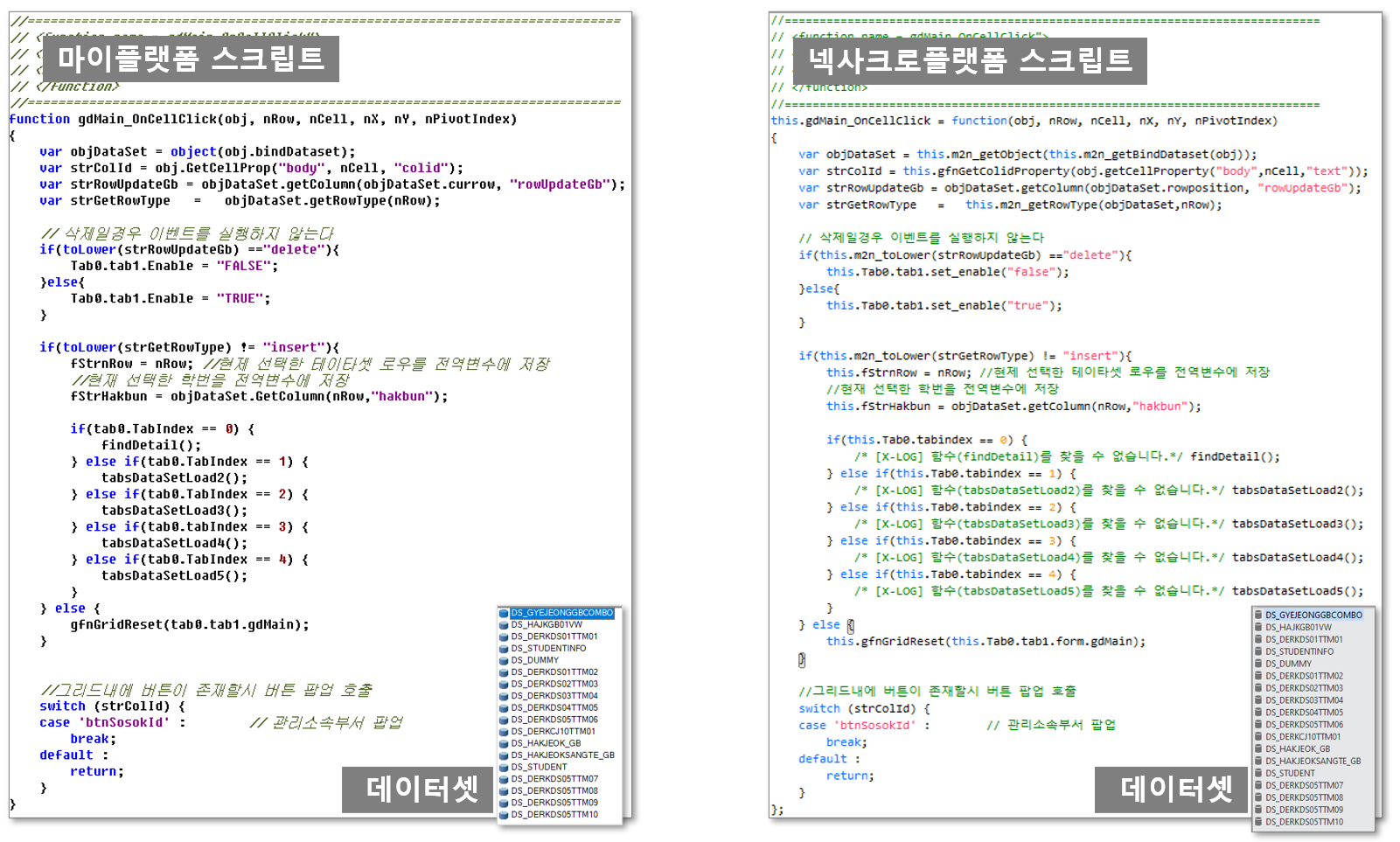
Task: Select DS_DERKDS01TTM02 name in MiPlatform dataset list
Action: tap(554, 672)
